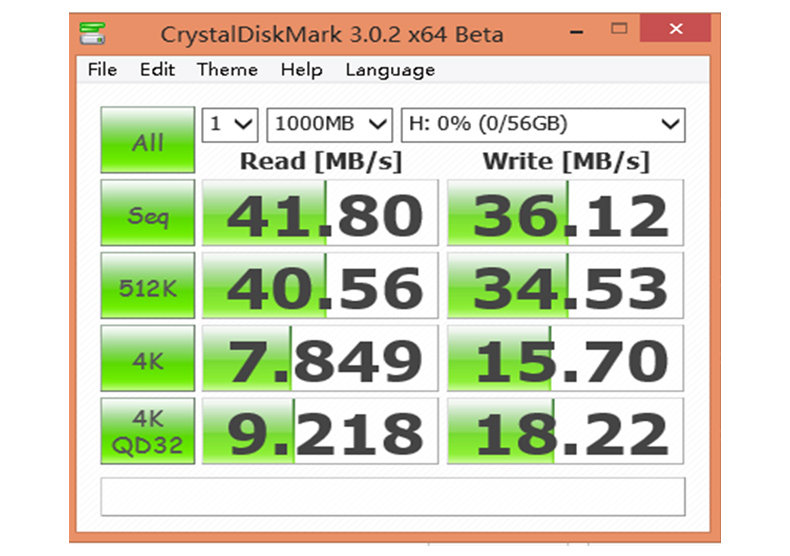Click the Write [MB/s] column header
Image resolution: width=790 pixels, height=556 pixels.
click(x=566, y=162)
